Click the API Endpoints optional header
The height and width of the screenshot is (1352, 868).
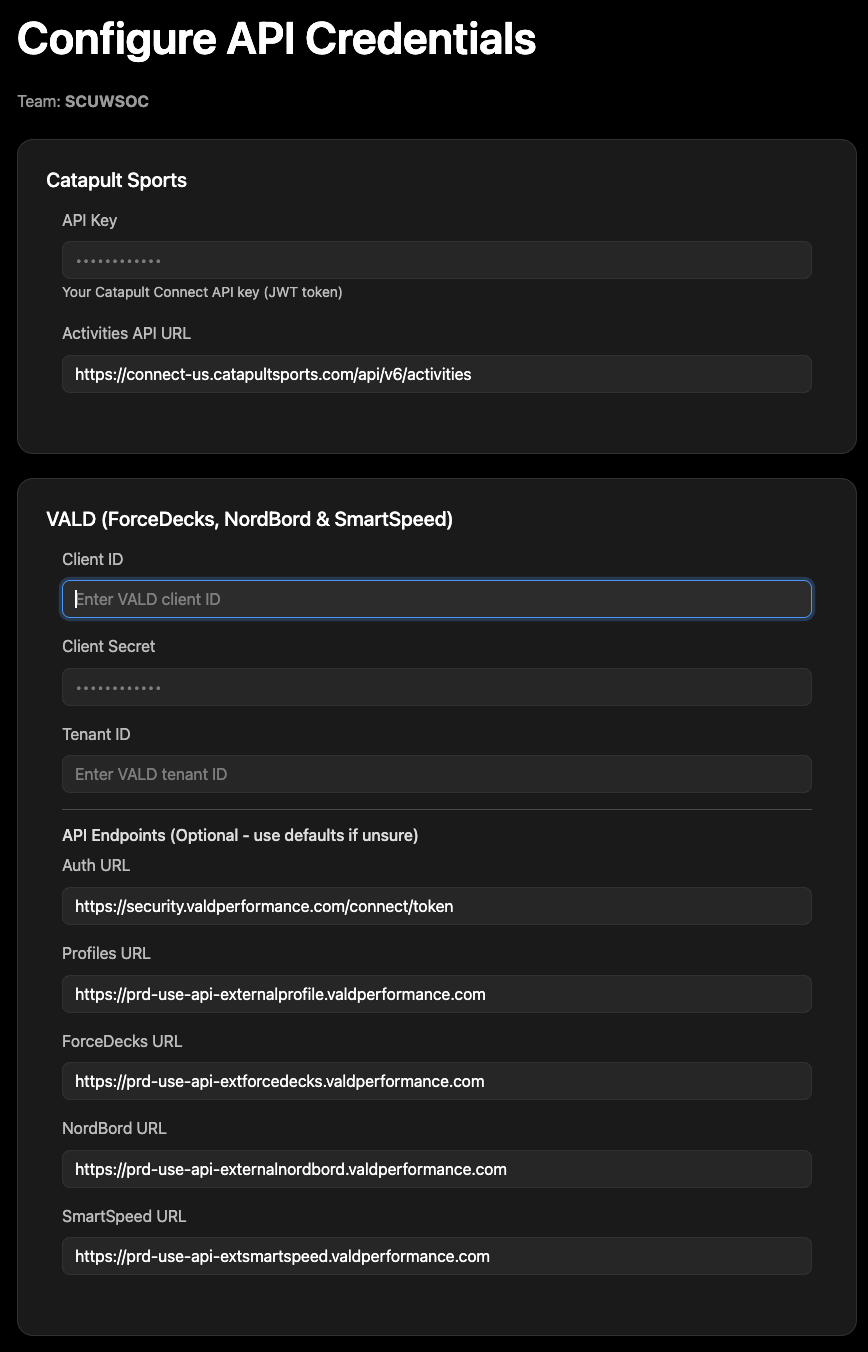tap(240, 835)
